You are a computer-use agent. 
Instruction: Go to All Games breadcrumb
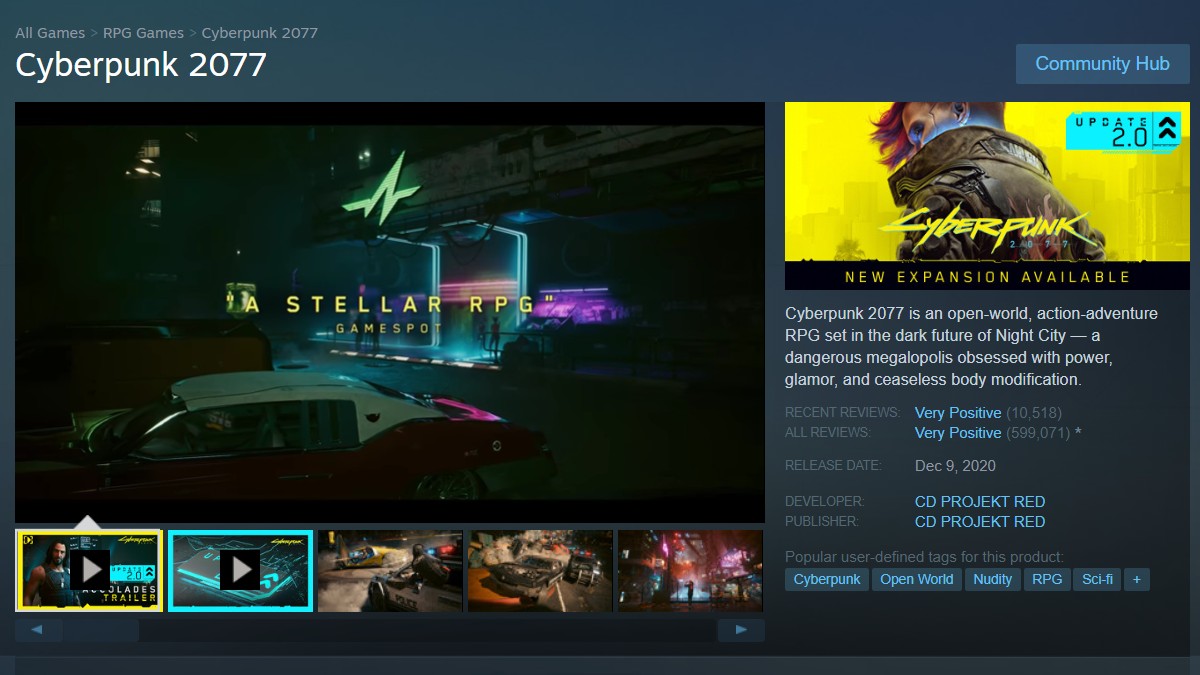(50, 33)
